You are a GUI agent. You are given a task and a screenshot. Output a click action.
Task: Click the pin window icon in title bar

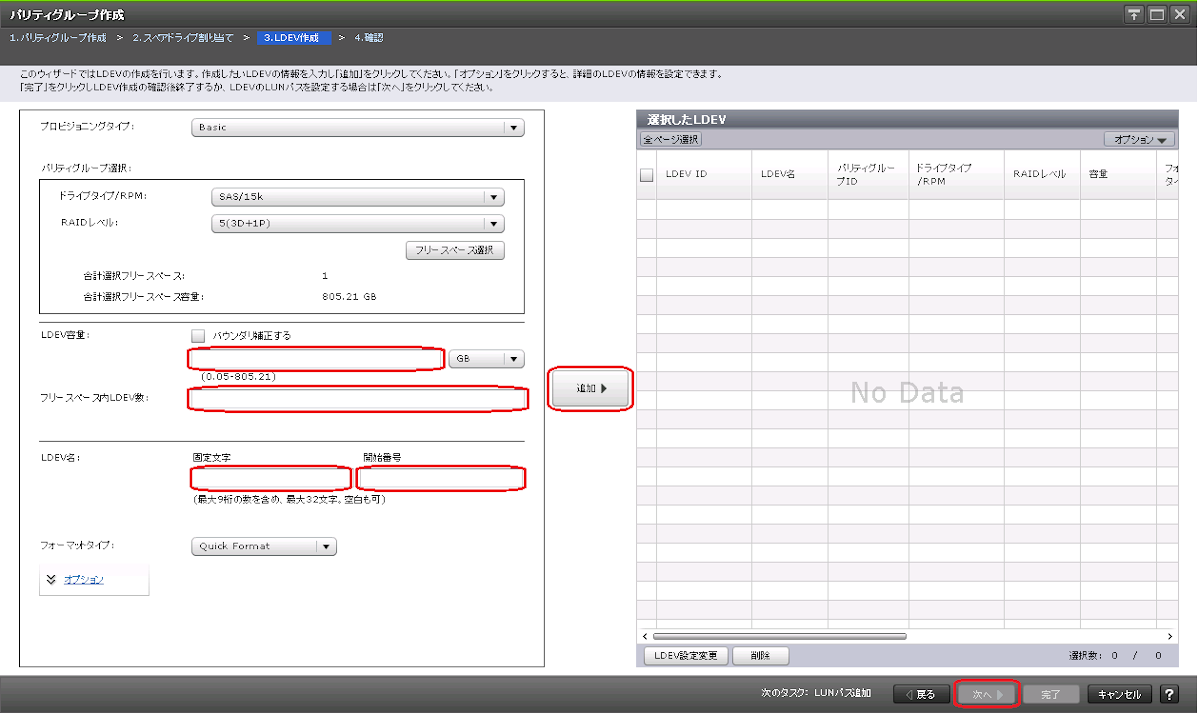click(1134, 15)
